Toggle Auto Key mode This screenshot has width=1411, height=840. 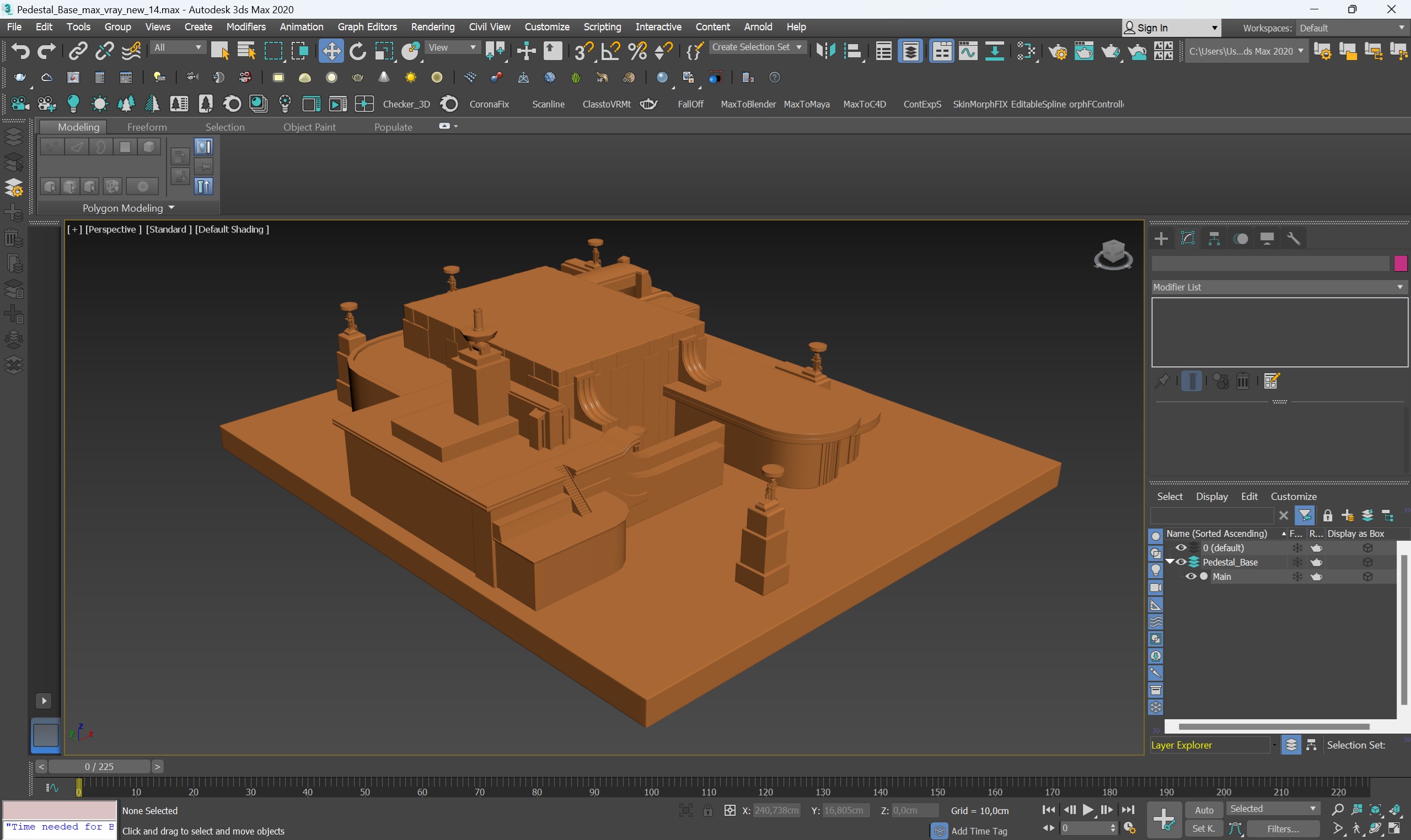[1204, 810]
